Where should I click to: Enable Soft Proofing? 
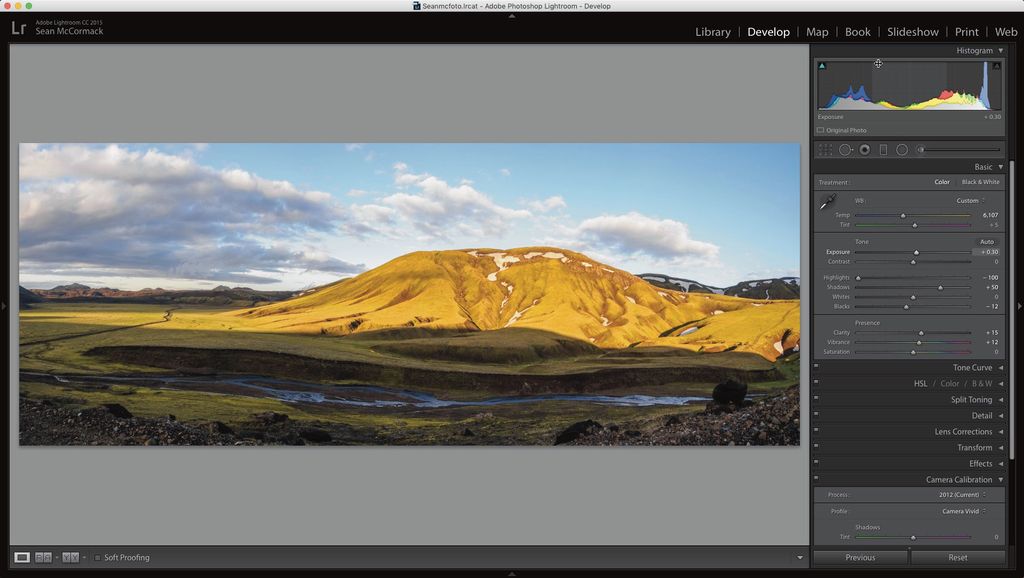[x=97, y=557]
